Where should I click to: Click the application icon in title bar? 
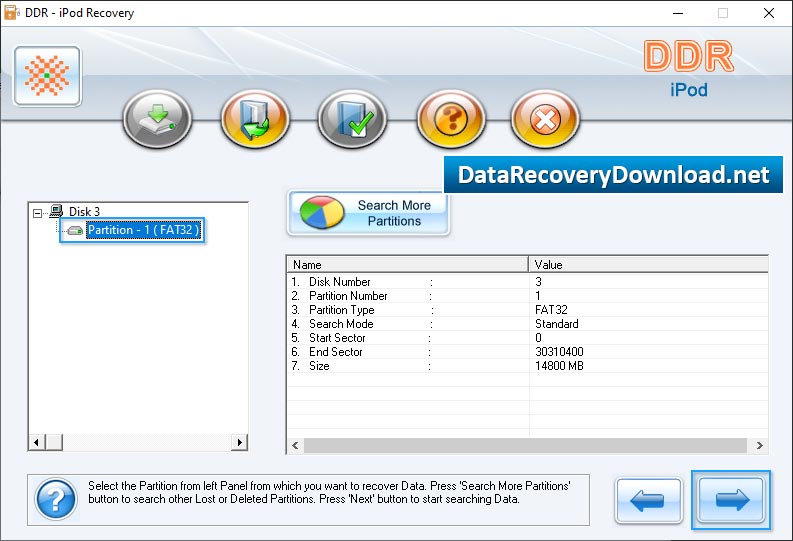[x=11, y=13]
